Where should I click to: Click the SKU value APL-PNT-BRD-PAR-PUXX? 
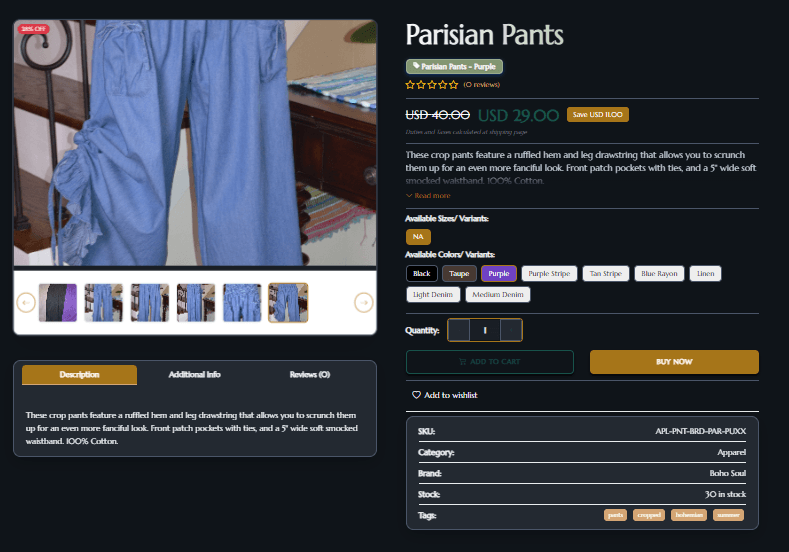pyautogui.click(x=700, y=431)
